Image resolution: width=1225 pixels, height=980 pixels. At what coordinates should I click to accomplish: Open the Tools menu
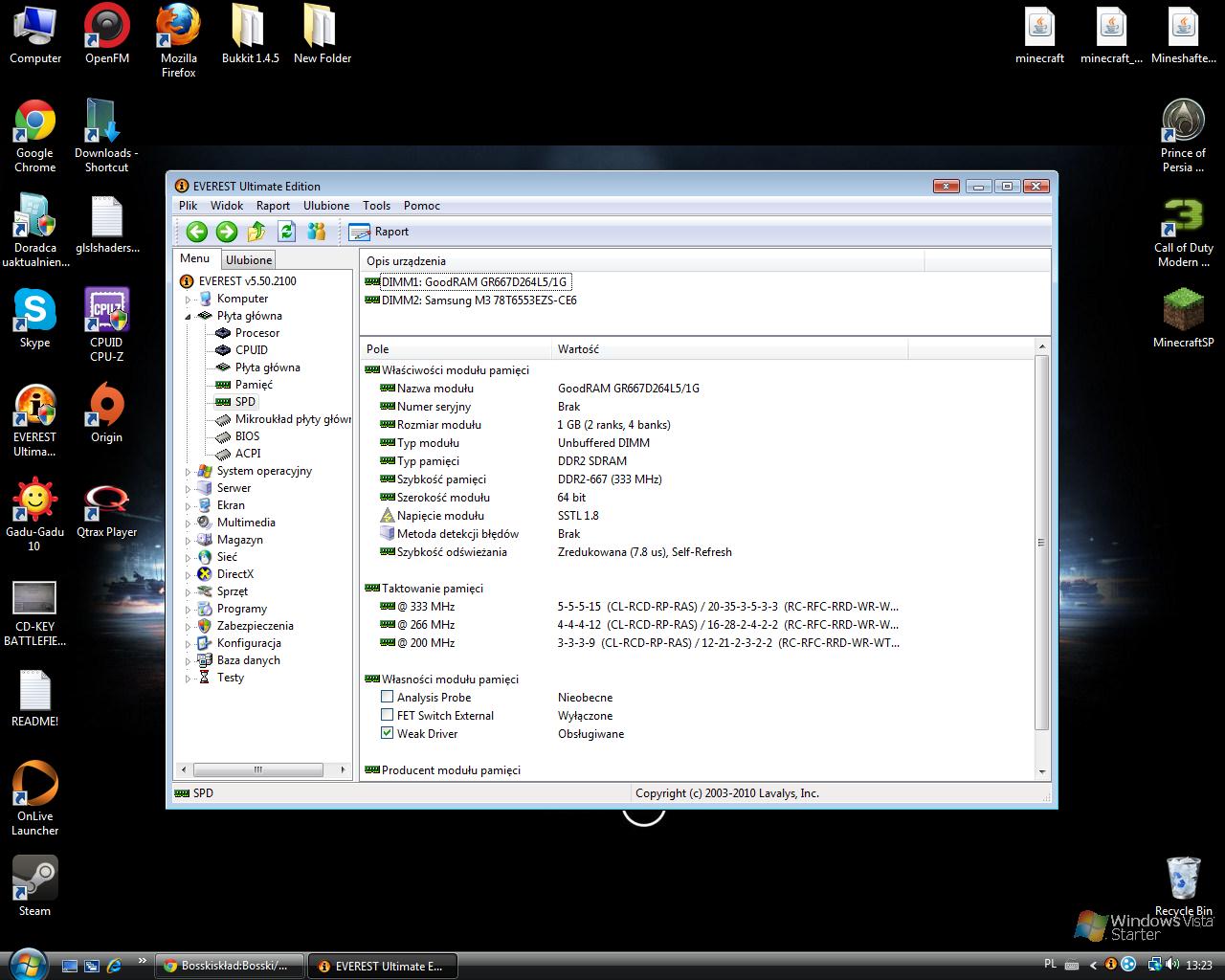pyautogui.click(x=376, y=206)
